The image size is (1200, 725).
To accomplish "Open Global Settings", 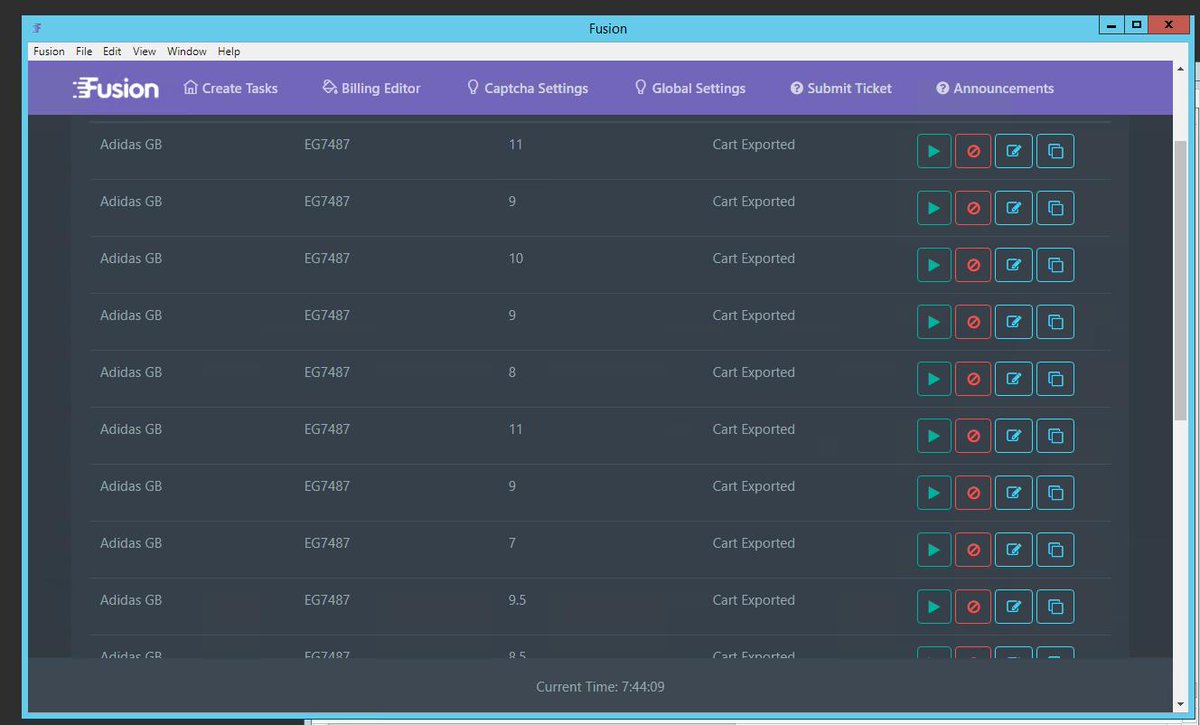I will pos(690,88).
